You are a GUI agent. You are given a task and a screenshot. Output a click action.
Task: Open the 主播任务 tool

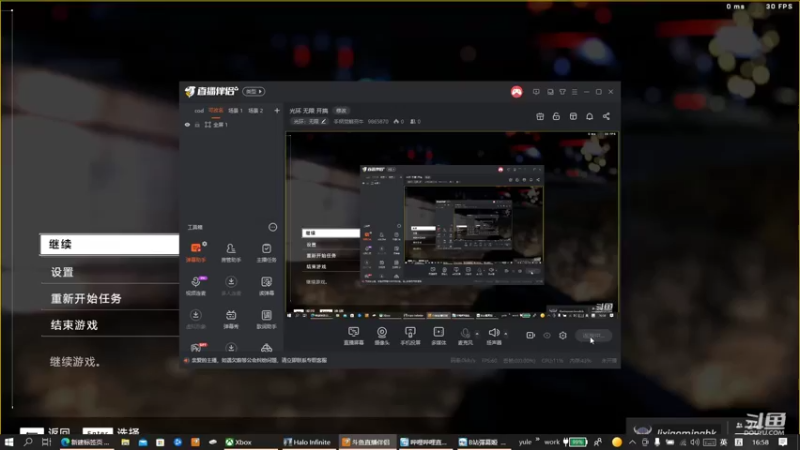266,252
